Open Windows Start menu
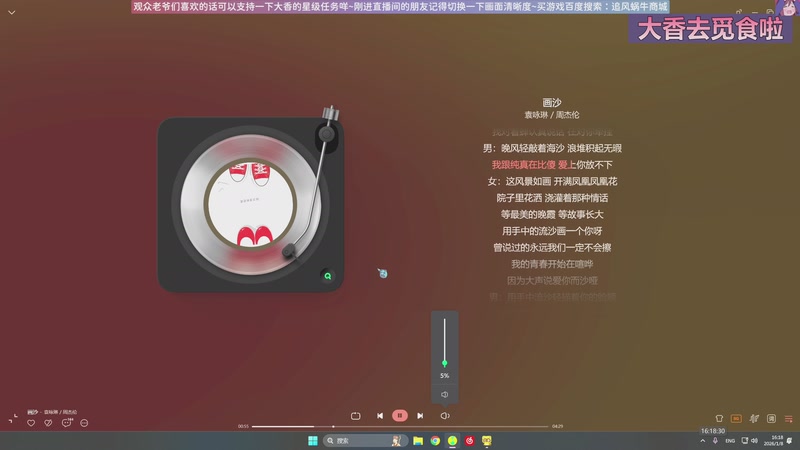This screenshot has width=800, height=450. pyautogui.click(x=313, y=440)
